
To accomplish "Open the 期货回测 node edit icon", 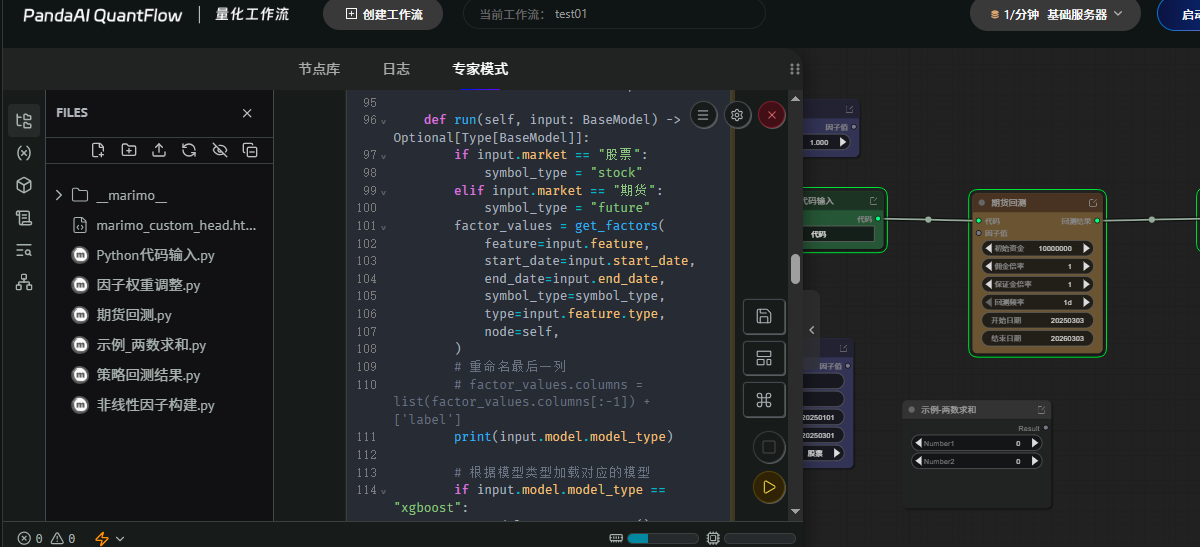I will (1093, 202).
